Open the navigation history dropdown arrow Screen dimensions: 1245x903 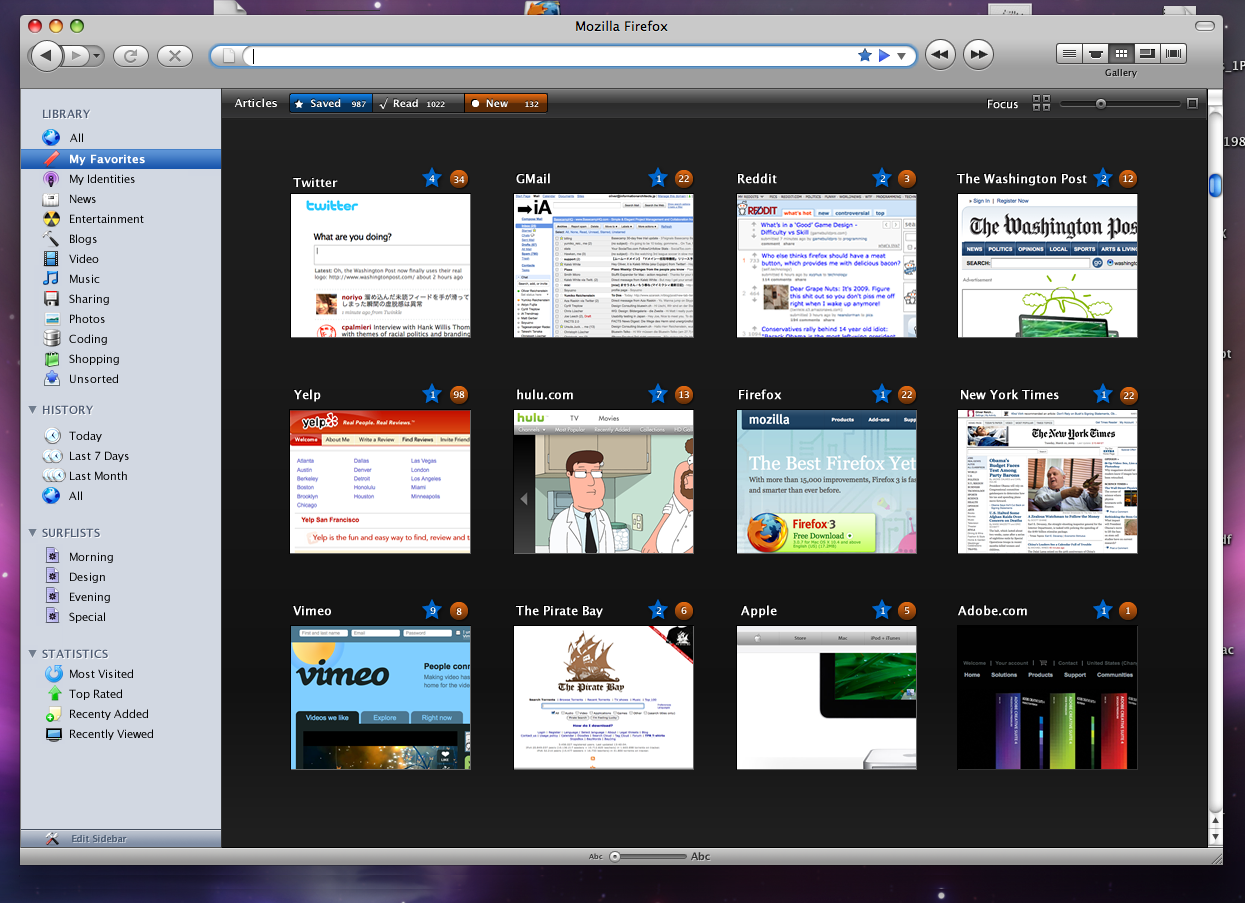pyautogui.click(x=97, y=56)
